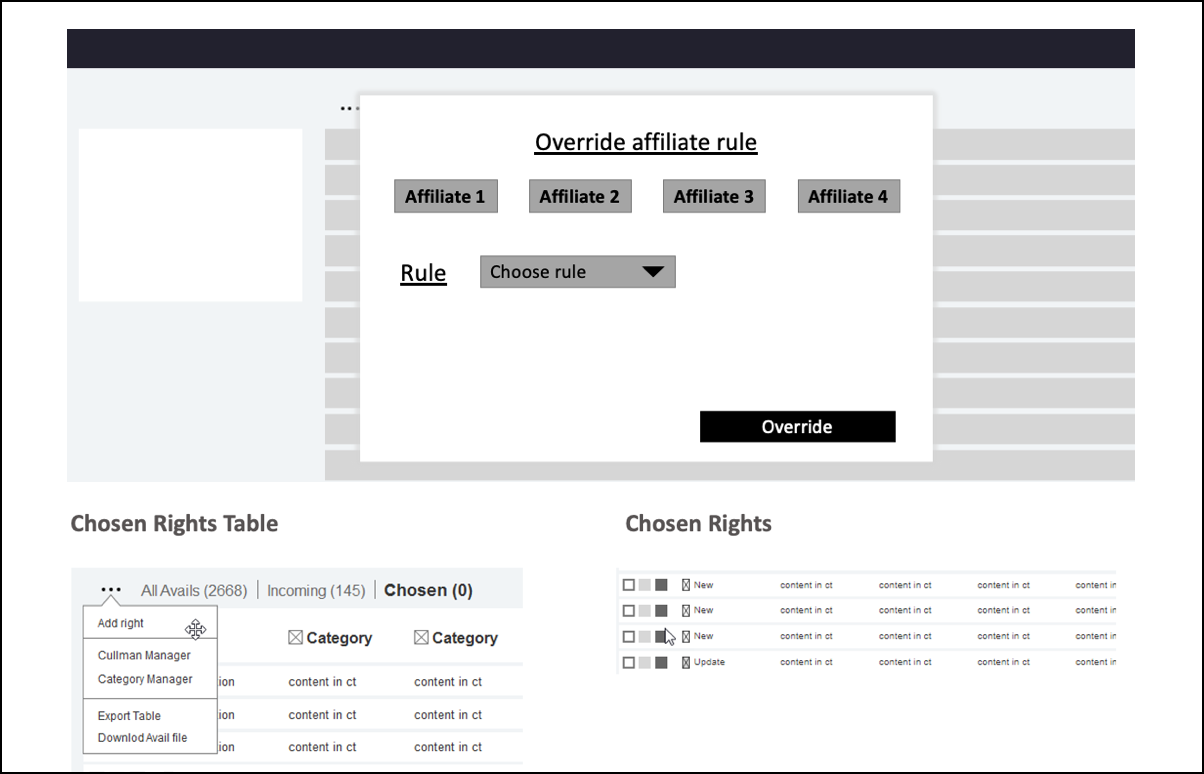Tick the checkbox in the second New row
1204x774 pixels.
pos(629,610)
